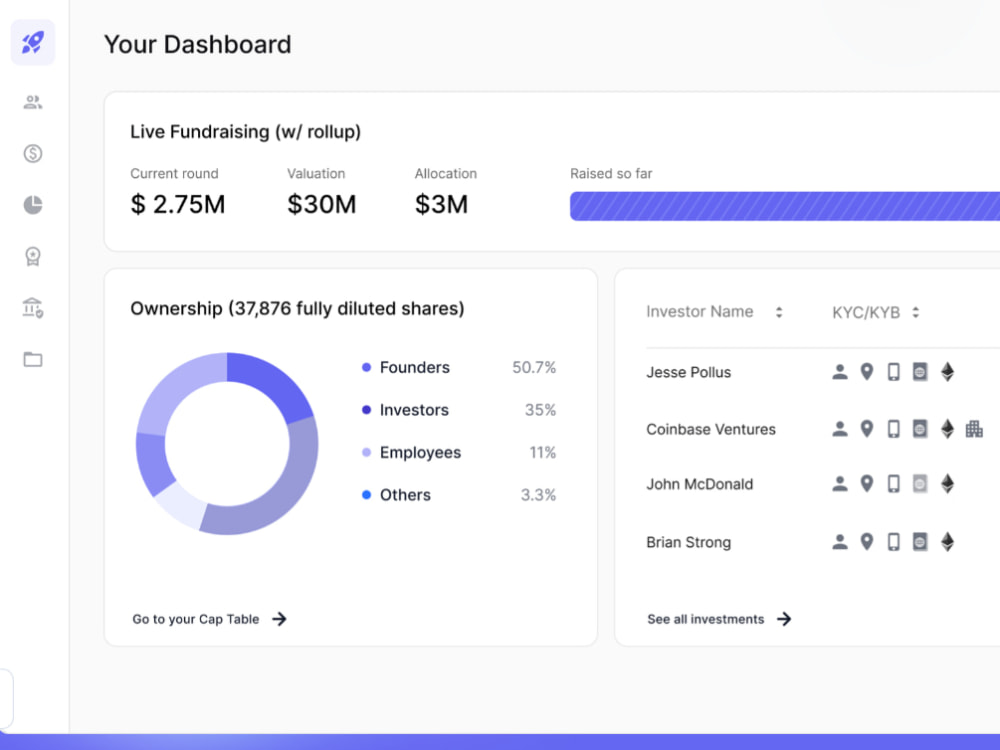This screenshot has width=1000, height=750.
Task: Click Coinbase Ventures passport icon
Action: (920, 429)
